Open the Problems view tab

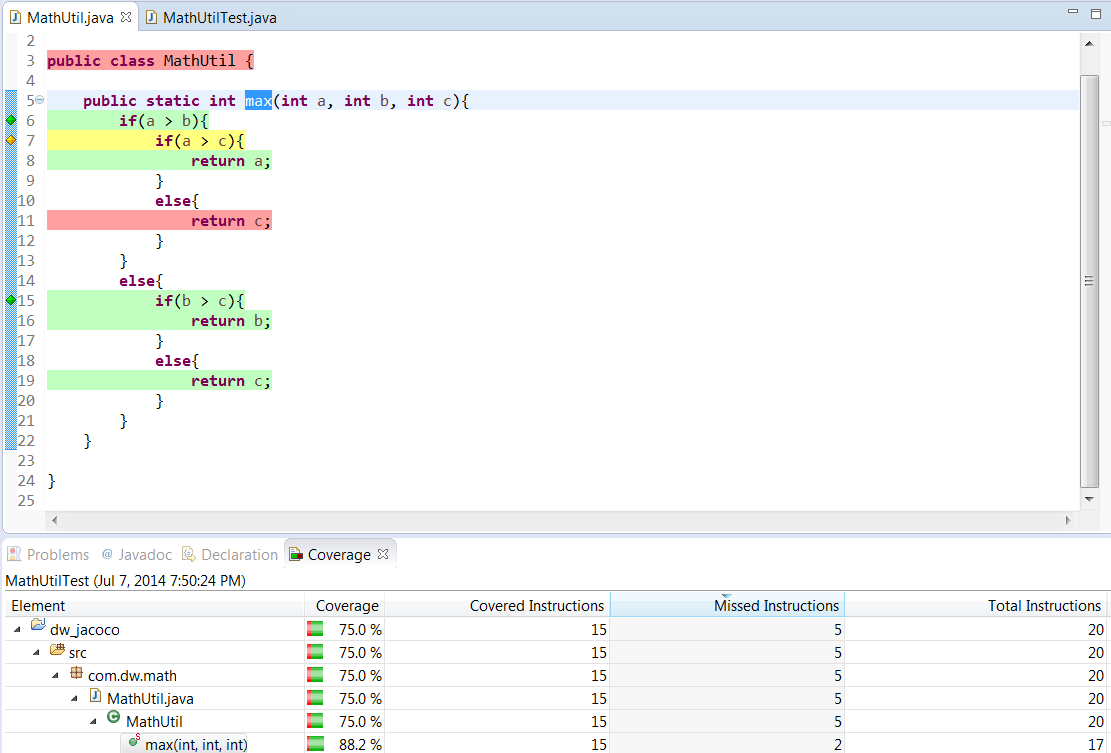pos(48,555)
